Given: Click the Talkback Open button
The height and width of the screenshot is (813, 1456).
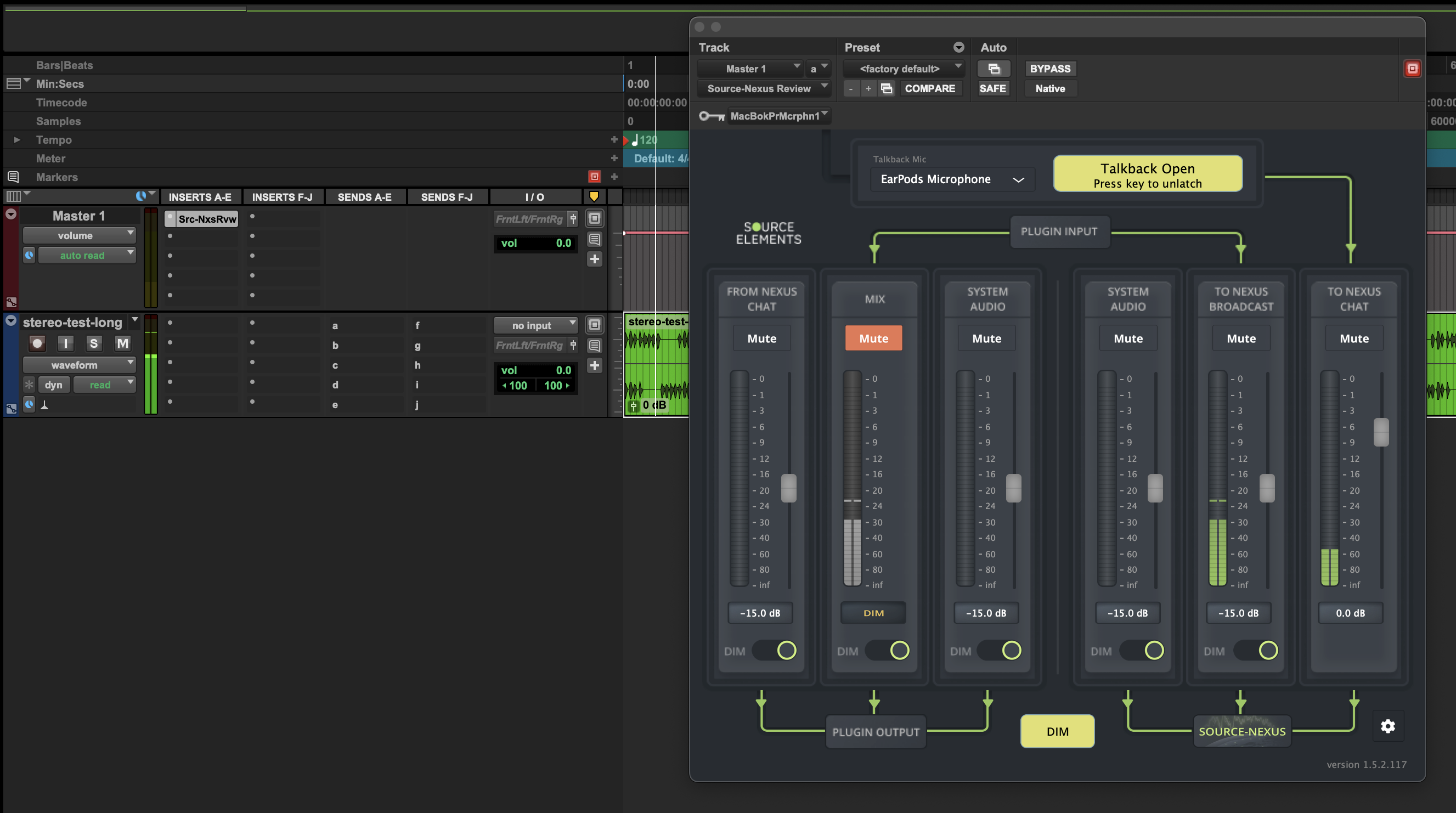Looking at the screenshot, I should click(1147, 174).
